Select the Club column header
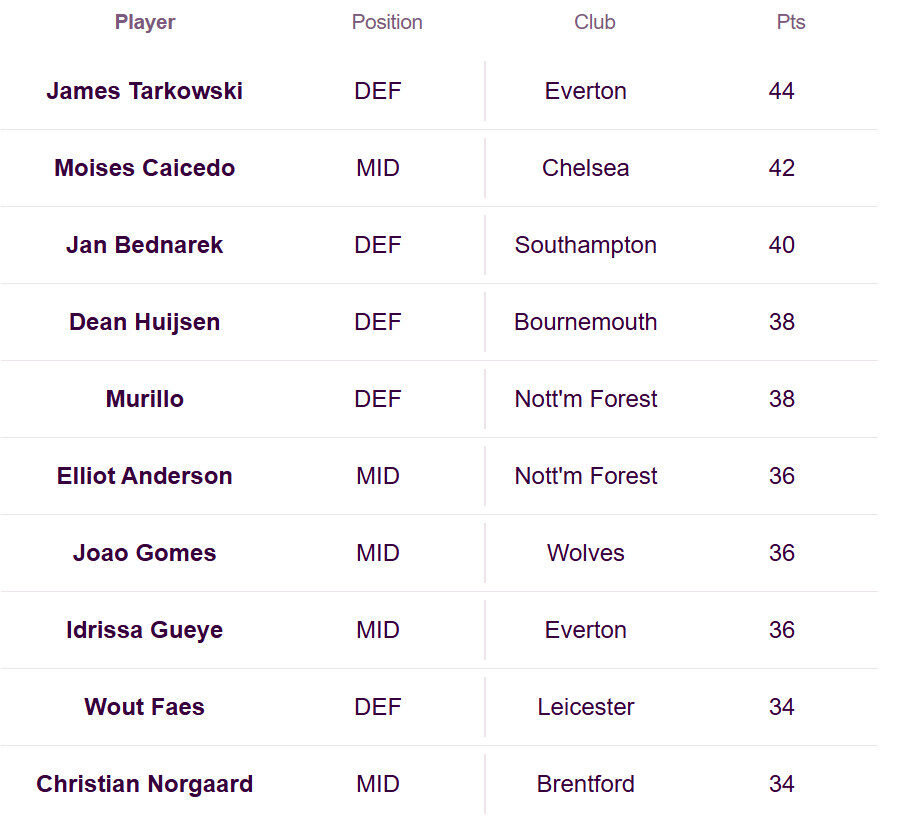 594,22
